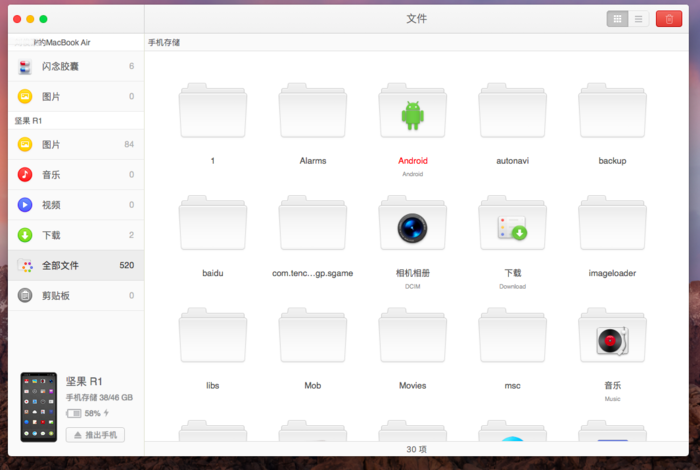The image size is (700, 470).
Task: Select the com.tenc...gp.sgame folder
Action: [x=312, y=223]
